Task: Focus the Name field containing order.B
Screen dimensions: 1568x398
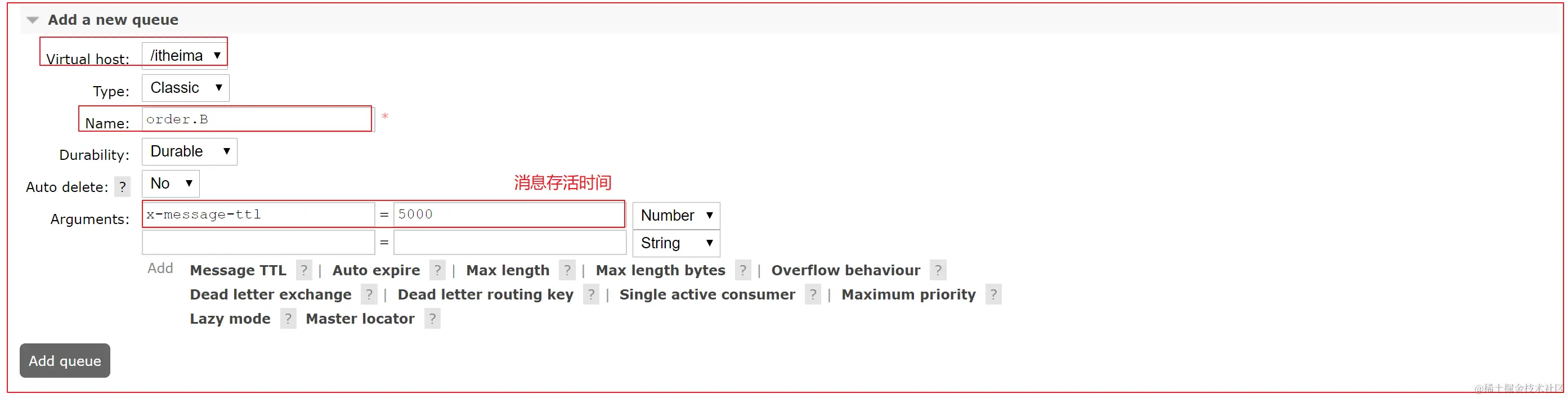Action: 257,119
